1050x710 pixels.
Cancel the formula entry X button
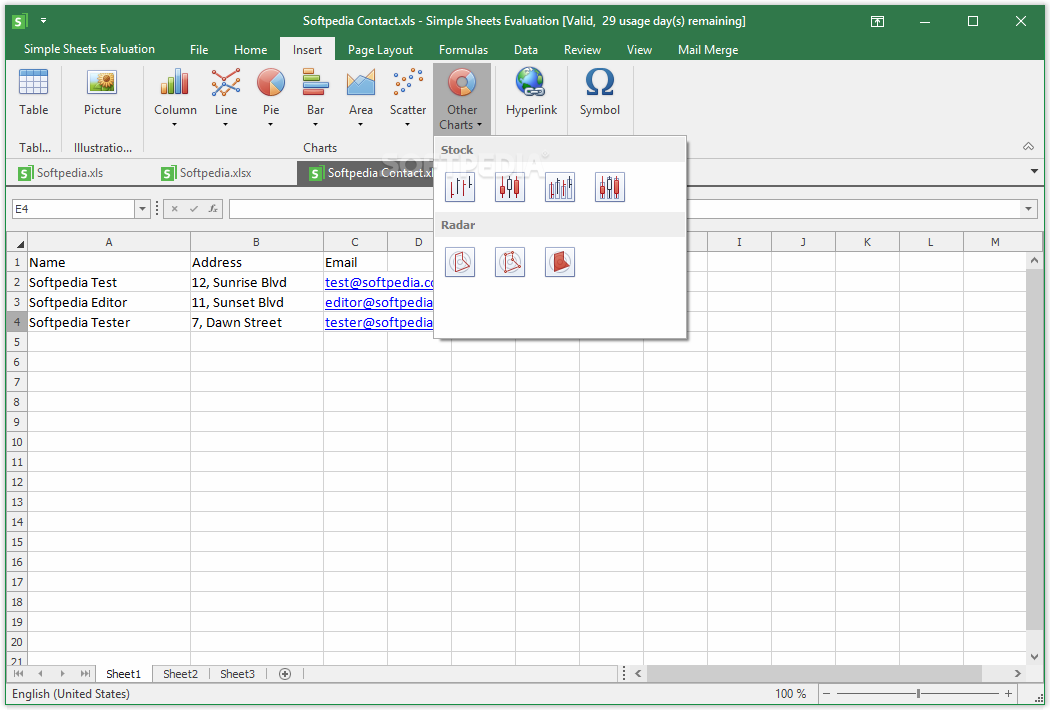174,209
